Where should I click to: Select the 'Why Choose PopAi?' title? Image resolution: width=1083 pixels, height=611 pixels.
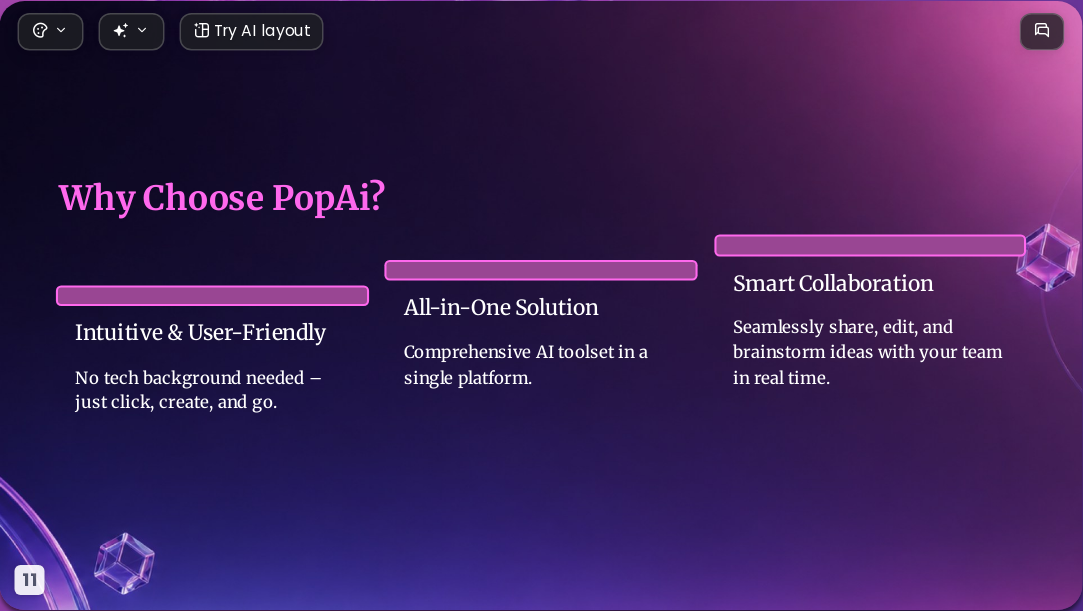[x=222, y=198]
